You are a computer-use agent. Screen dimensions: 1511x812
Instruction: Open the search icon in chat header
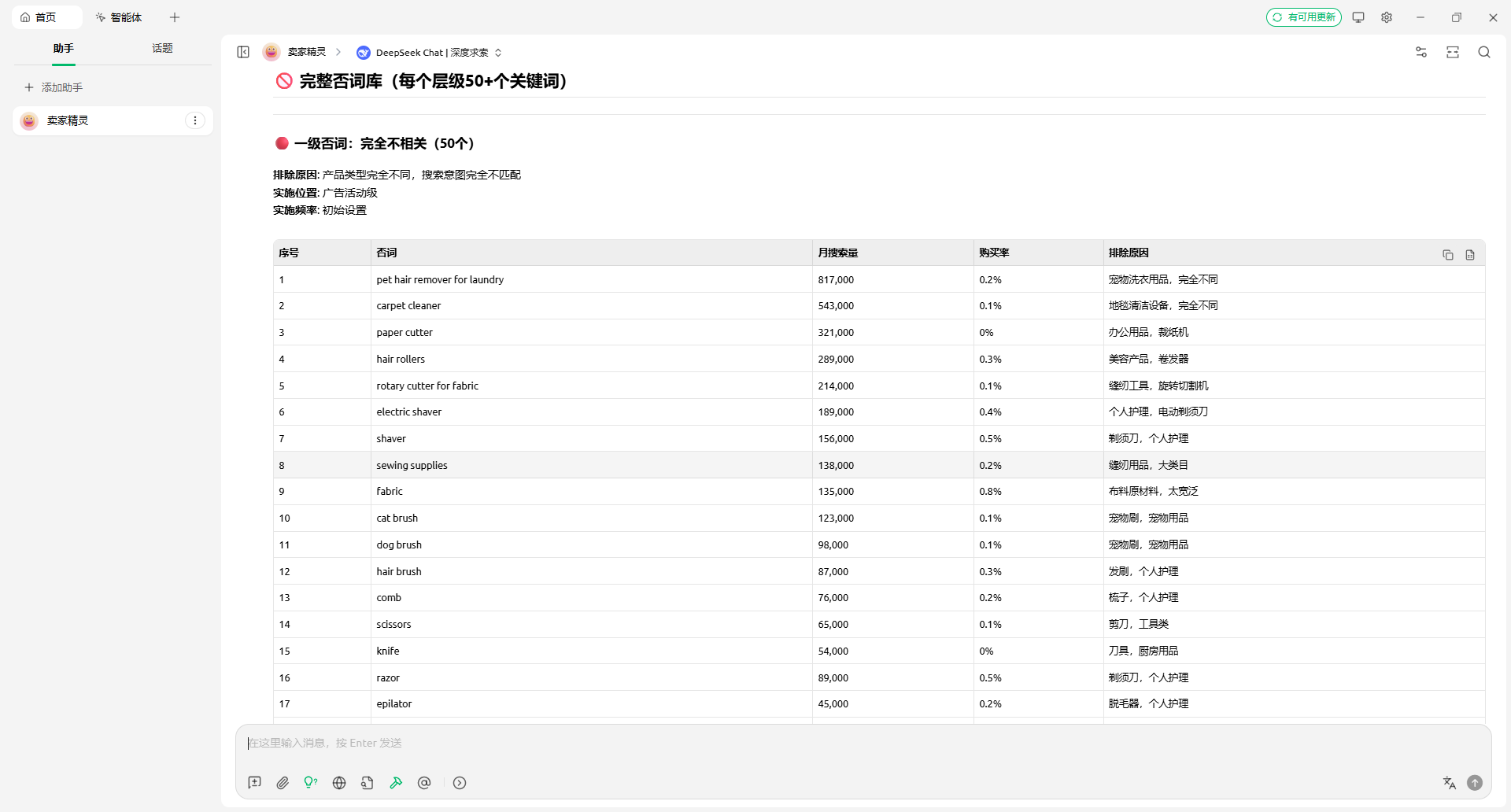tap(1483, 52)
